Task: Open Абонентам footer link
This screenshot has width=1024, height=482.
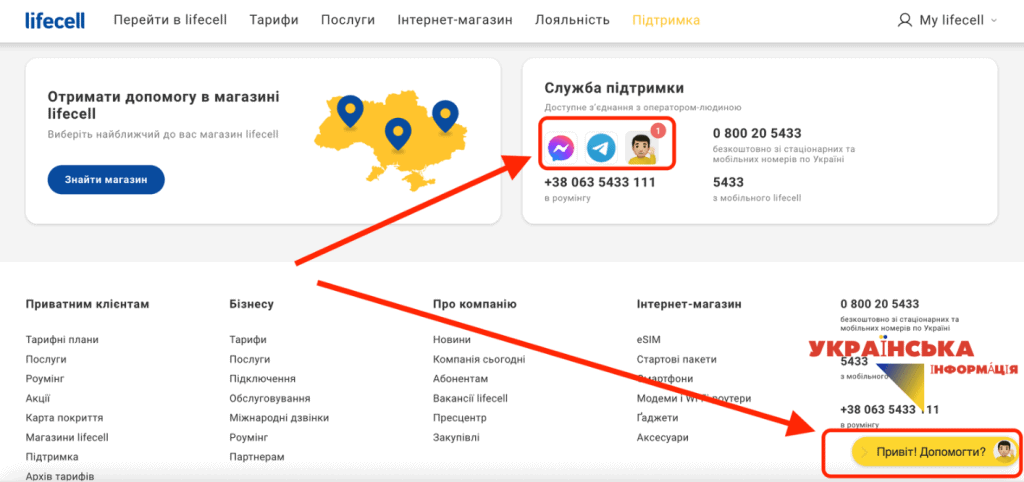Action: 460,379
